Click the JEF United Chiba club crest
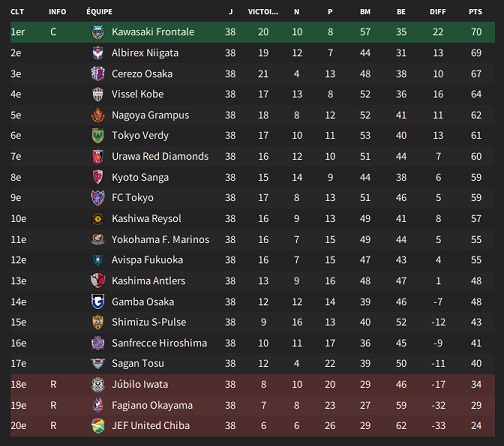 (x=98, y=426)
